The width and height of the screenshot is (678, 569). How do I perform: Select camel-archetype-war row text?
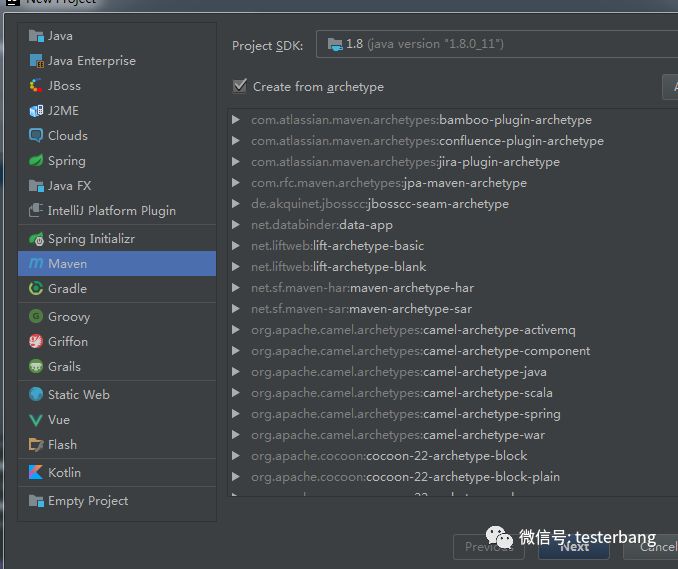(x=398, y=435)
